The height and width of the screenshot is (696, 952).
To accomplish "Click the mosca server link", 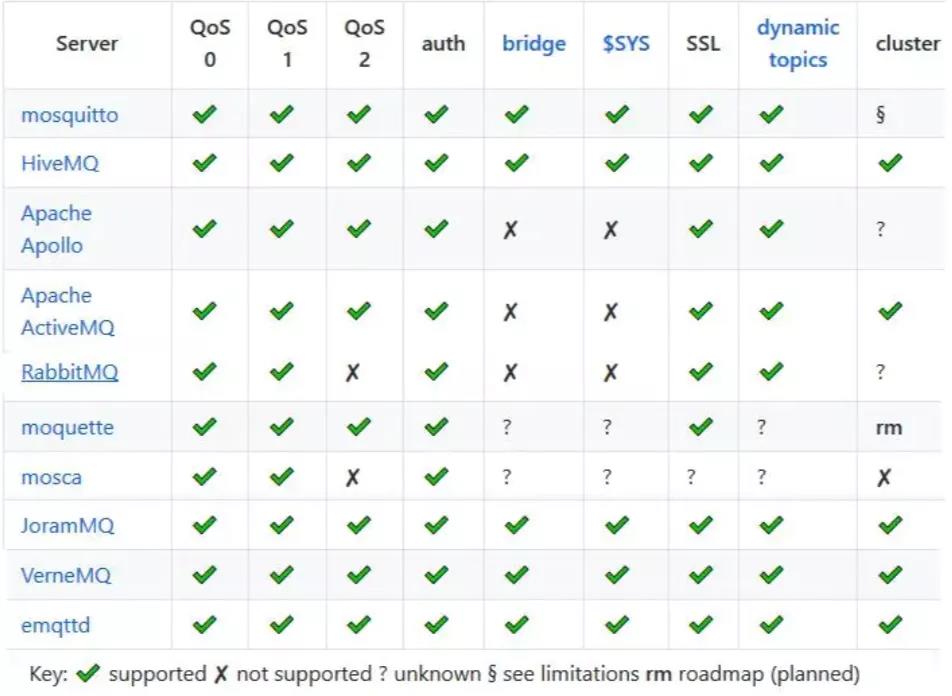I will coord(51,477).
